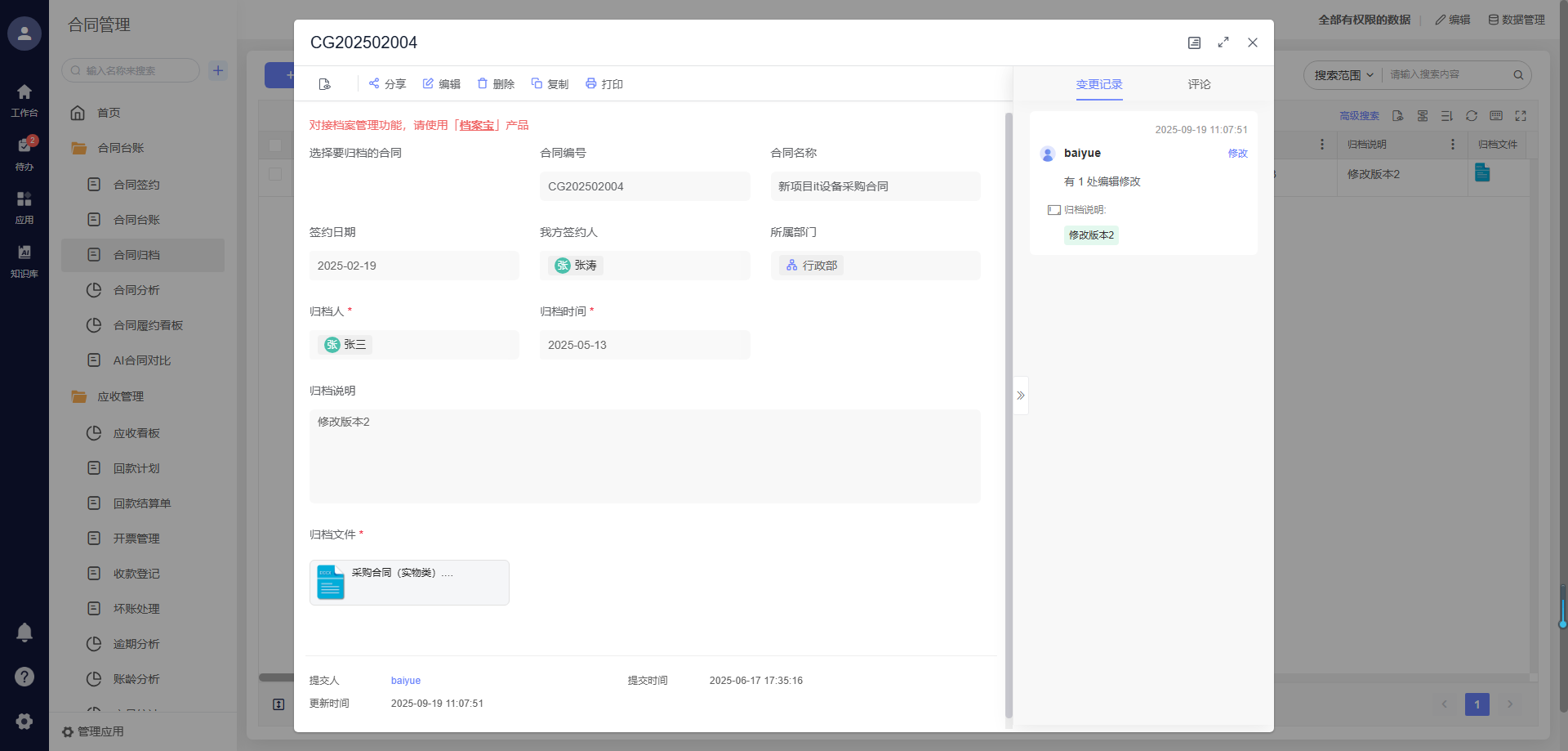Viewport: 1568px width, 751px height.
Task: Tick the first row checkbox
Action: 275,174
